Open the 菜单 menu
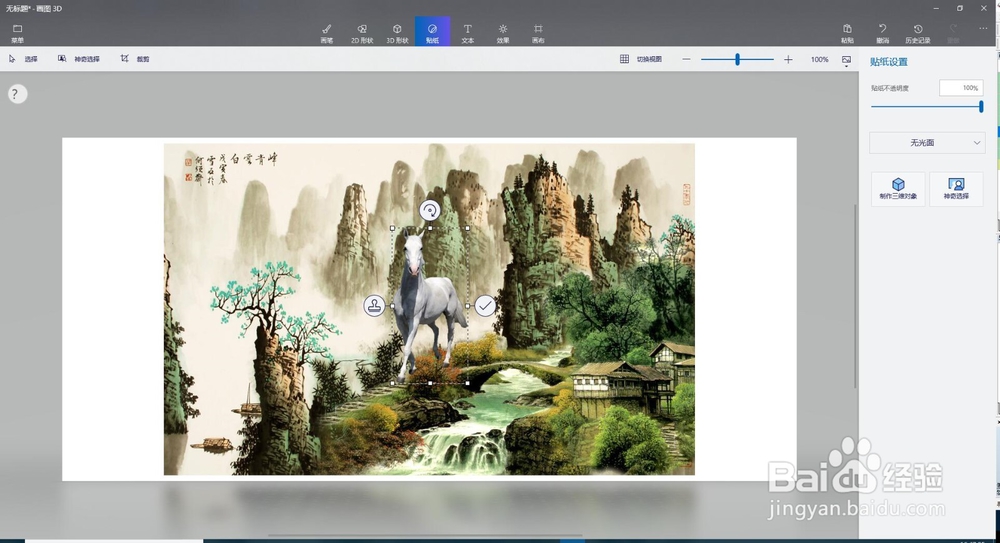Viewport: 1000px width, 543px height. pyautogui.click(x=17, y=33)
